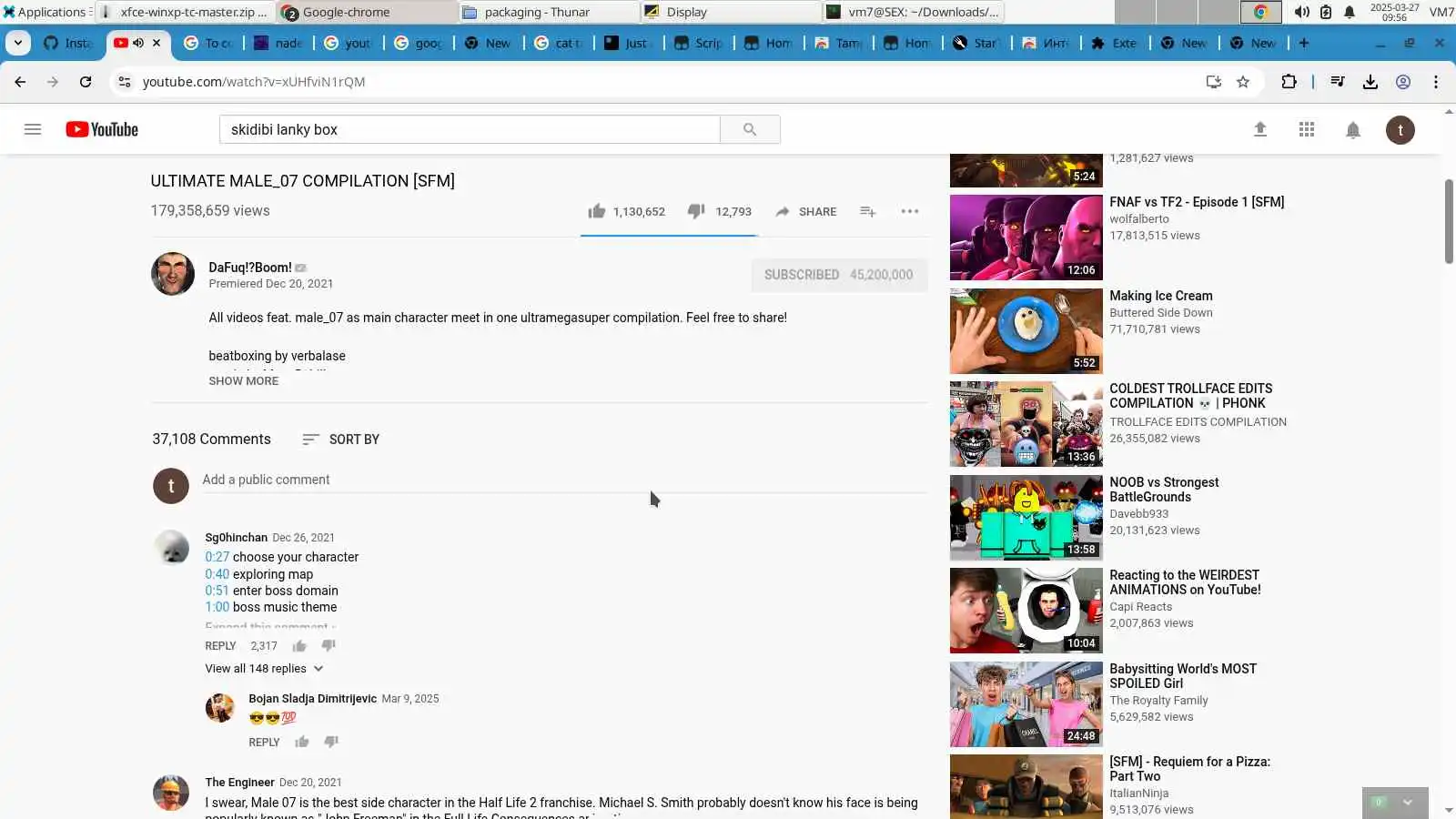Screen dimensions: 1456x819
Task: Jump to 0:27 timestamp
Action: click(217, 557)
